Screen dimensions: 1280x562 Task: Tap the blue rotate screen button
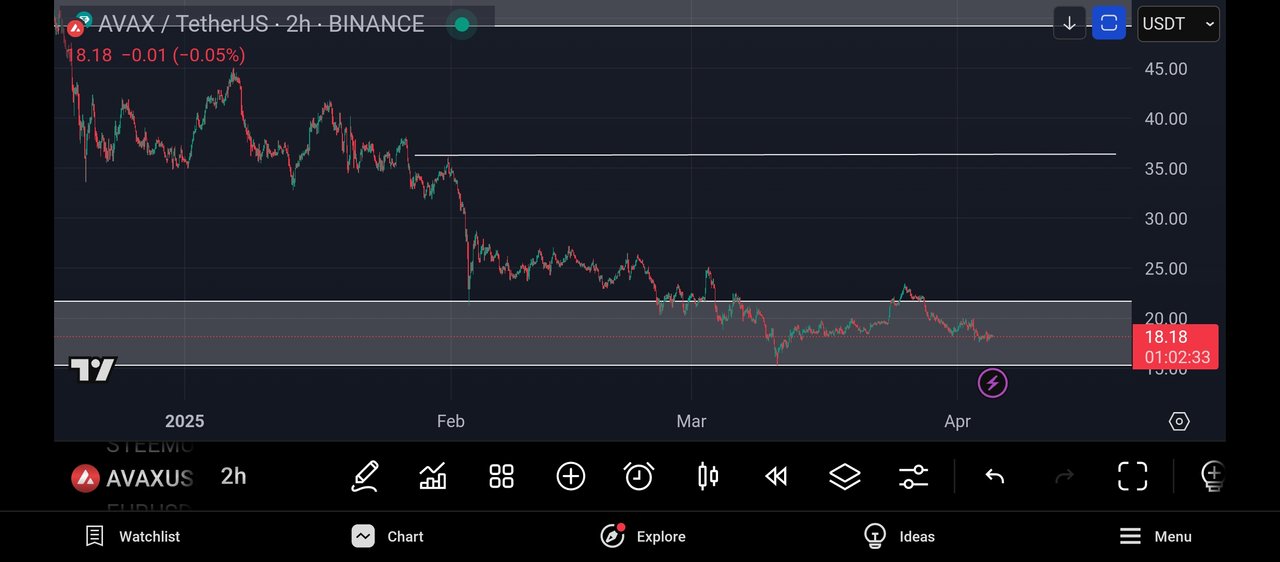[x=1109, y=24]
